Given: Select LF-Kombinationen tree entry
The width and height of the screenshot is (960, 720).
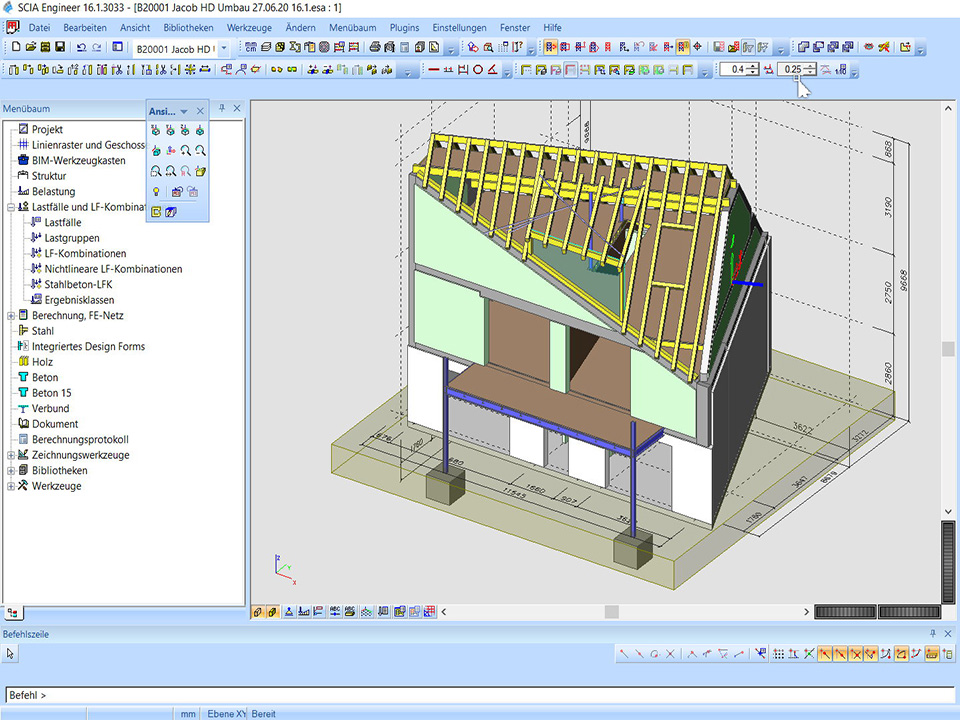Looking at the screenshot, I should click(85, 254).
